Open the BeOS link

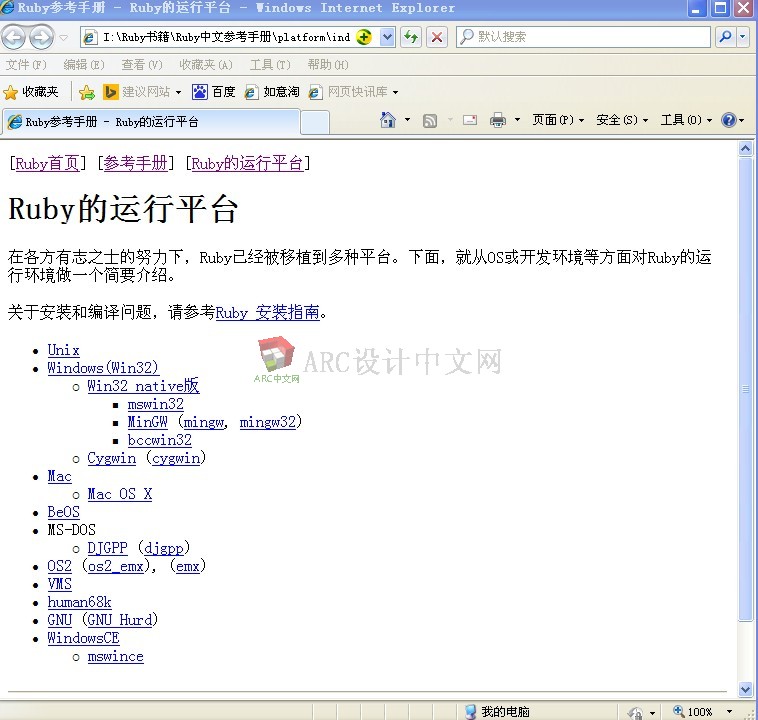[63, 512]
